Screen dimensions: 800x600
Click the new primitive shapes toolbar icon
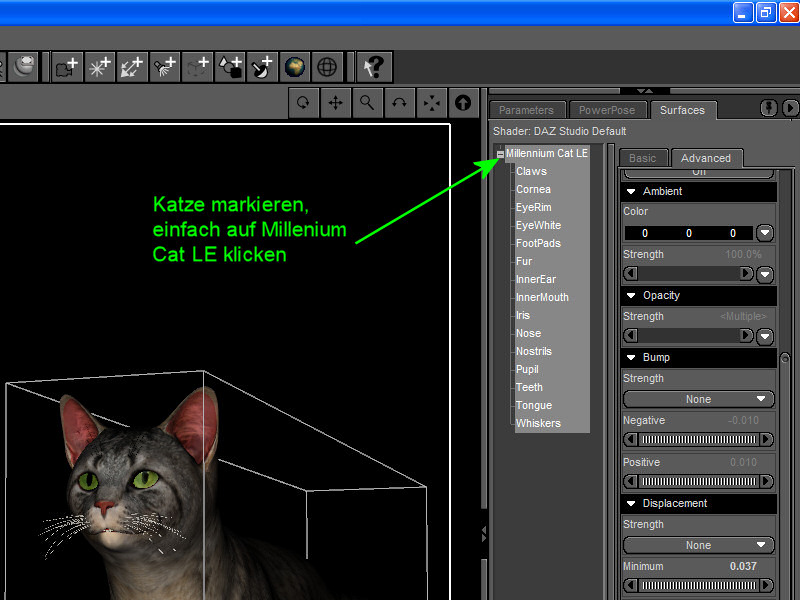point(230,67)
